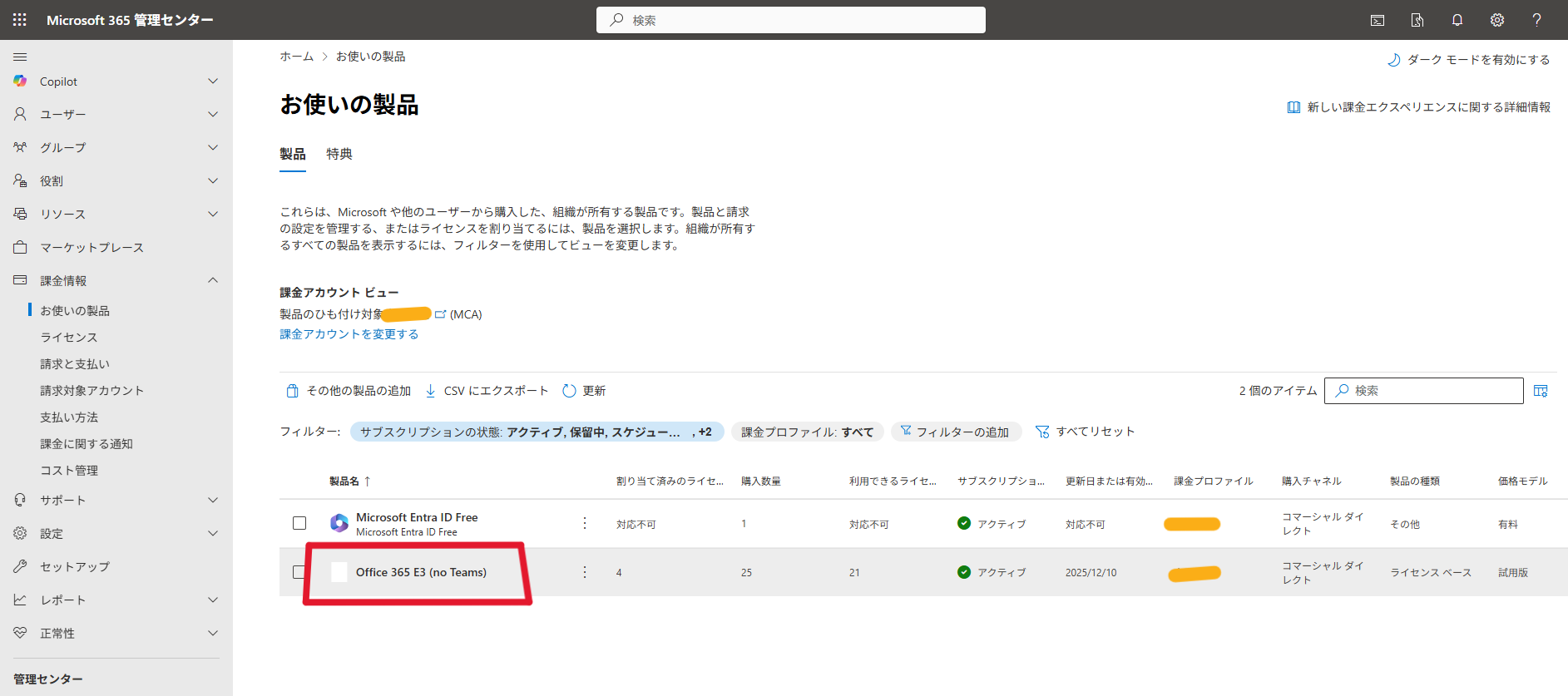1568x696 pixels.
Task: Open 請求対象アカウント in billing menu
Action: click(x=92, y=390)
